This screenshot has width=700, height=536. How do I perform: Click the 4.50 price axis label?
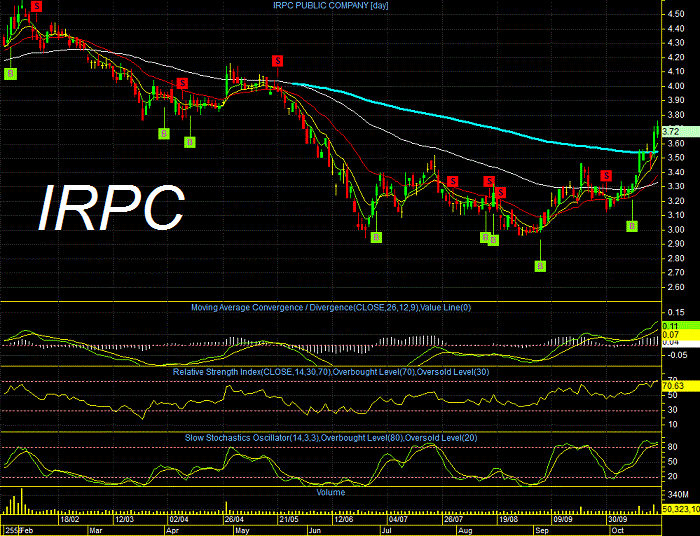(x=676, y=14)
